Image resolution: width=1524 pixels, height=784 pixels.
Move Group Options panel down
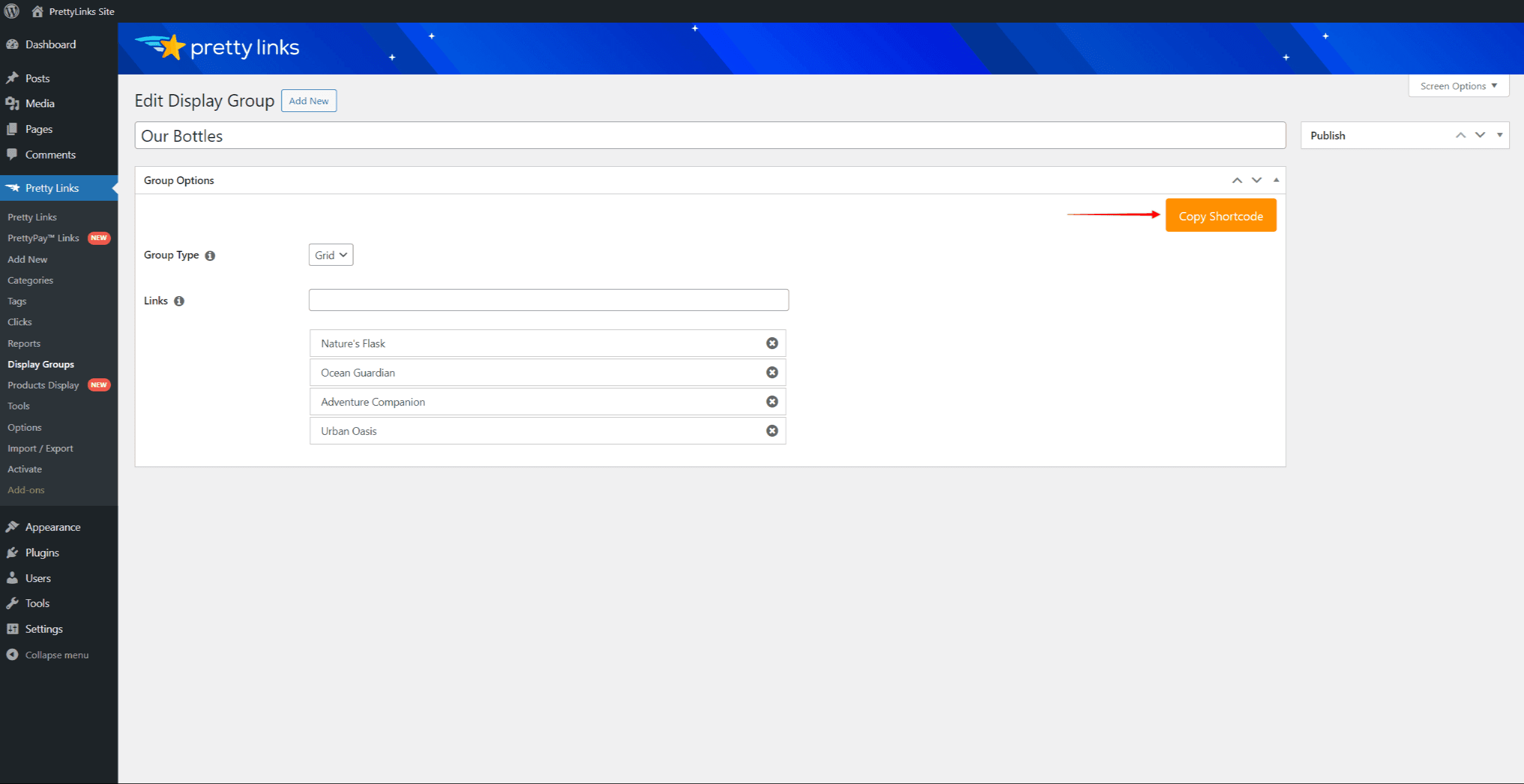point(1256,180)
